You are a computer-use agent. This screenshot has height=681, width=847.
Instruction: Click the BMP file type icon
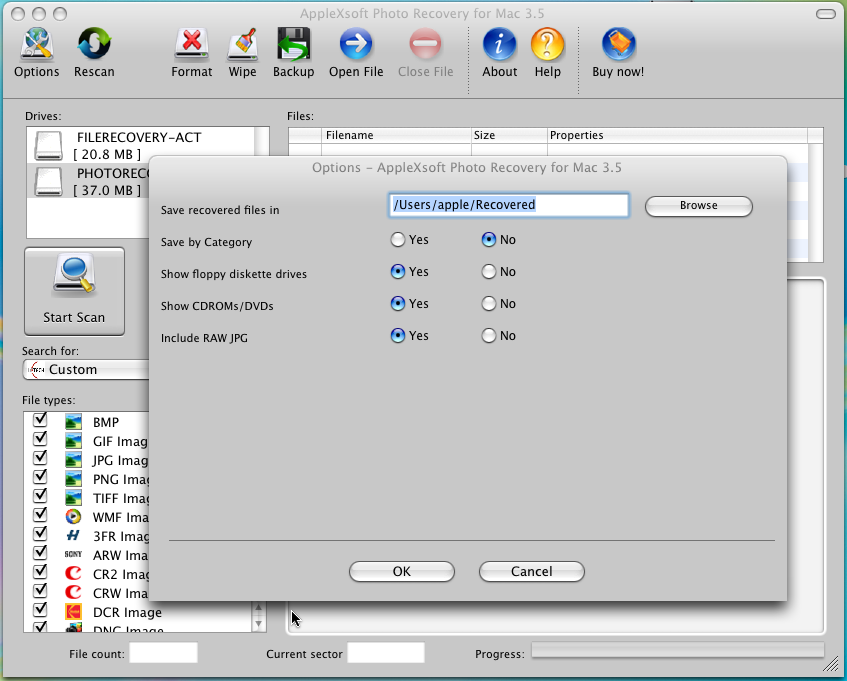pos(73,422)
